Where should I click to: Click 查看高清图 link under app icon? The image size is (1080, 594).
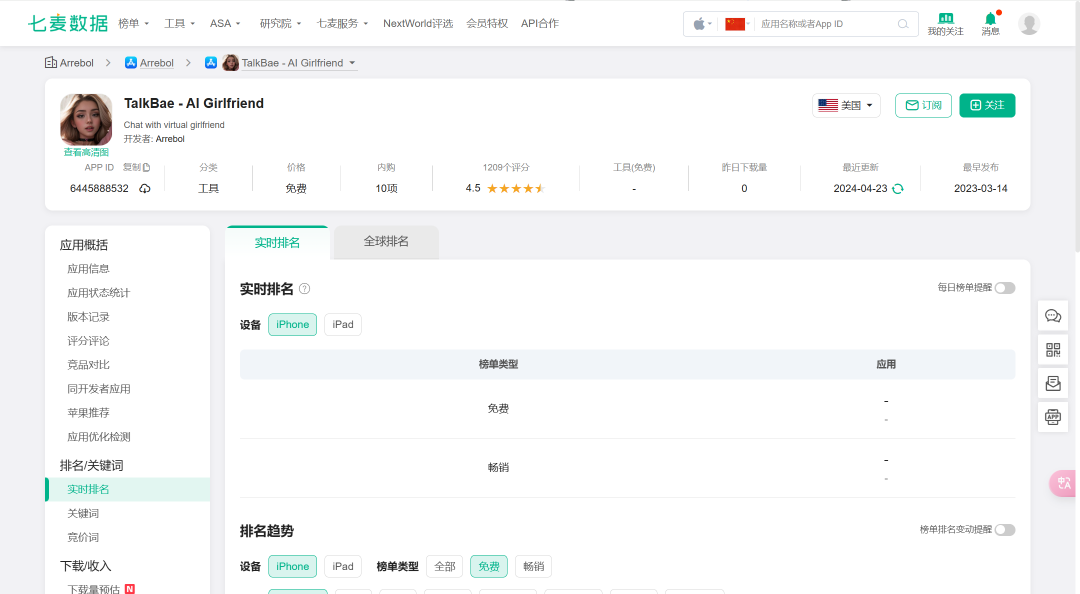[86, 152]
